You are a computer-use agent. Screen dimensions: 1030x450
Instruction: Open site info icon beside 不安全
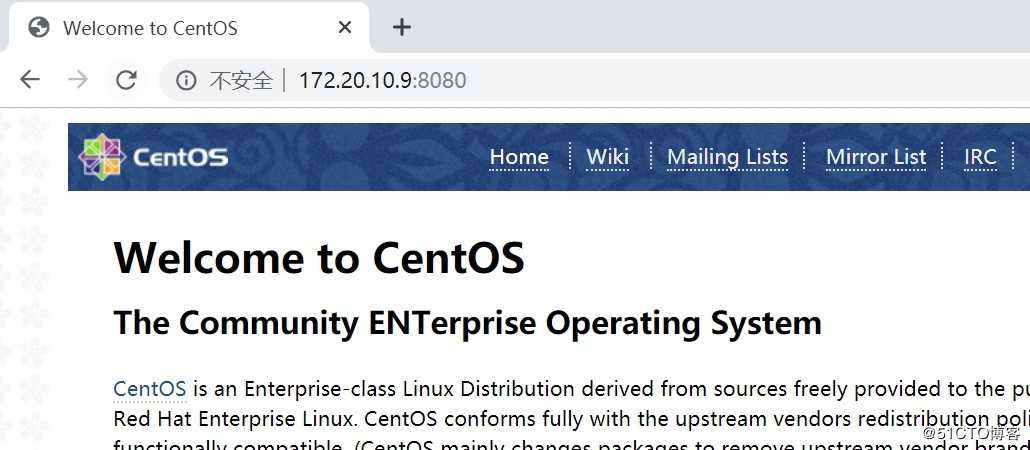click(186, 80)
